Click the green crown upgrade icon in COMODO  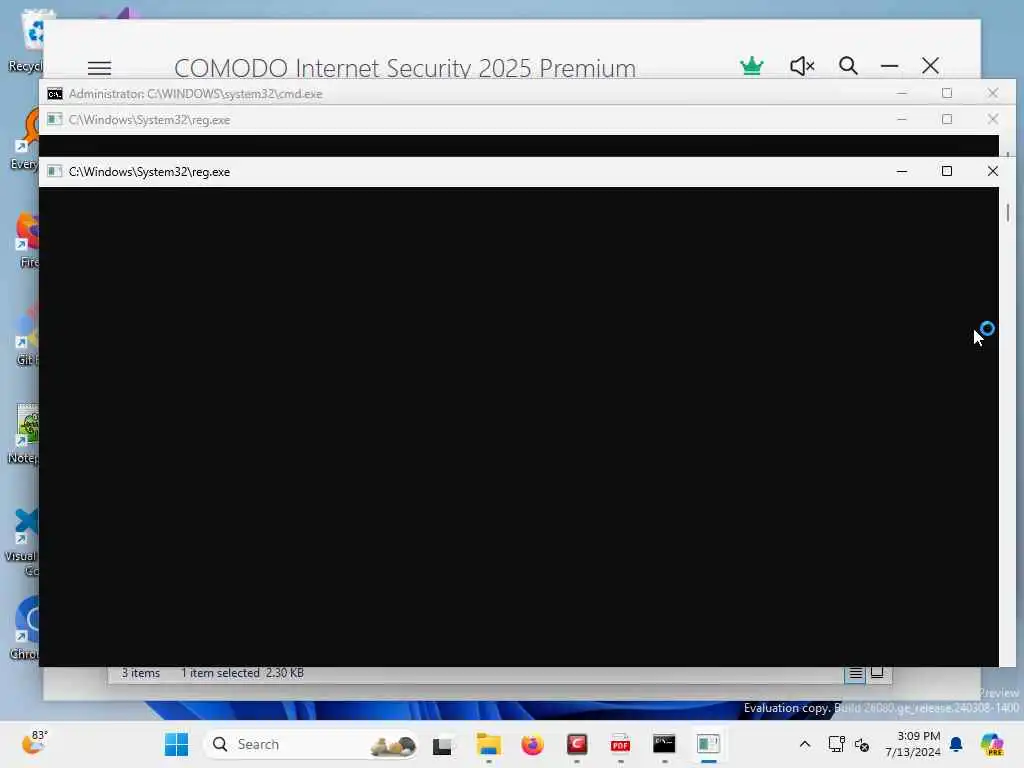tap(752, 66)
